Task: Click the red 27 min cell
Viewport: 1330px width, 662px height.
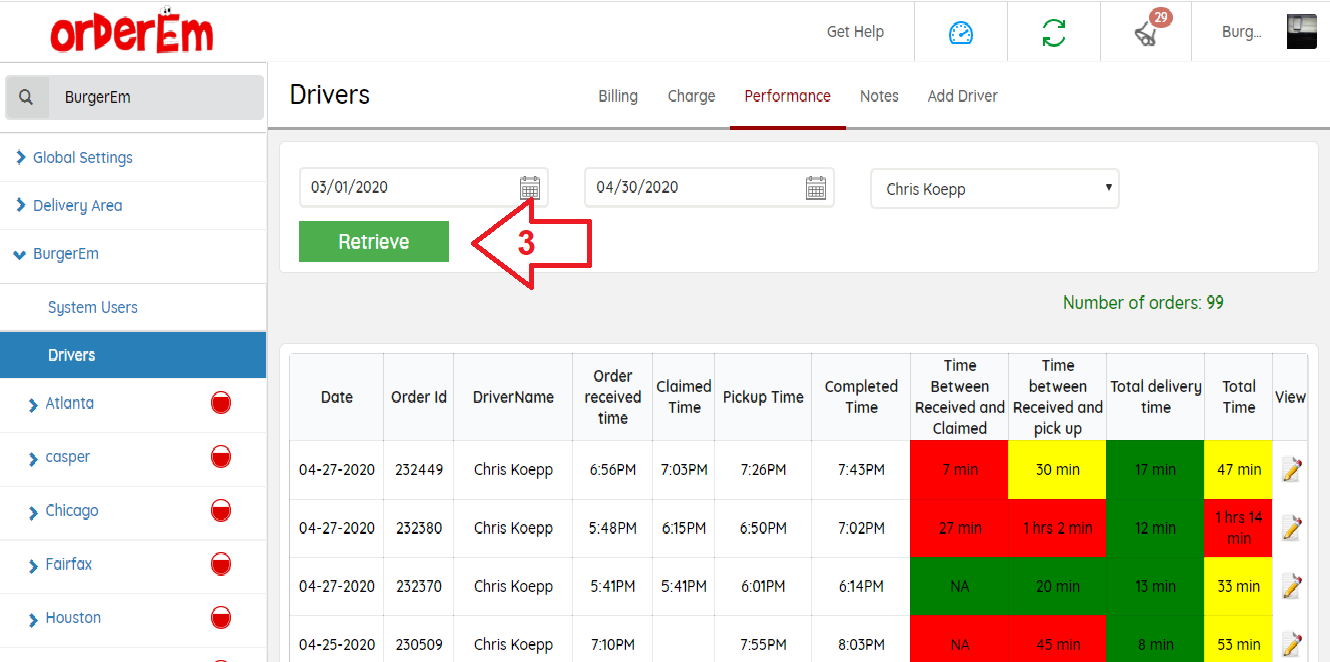Action: pyautogui.click(x=959, y=528)
